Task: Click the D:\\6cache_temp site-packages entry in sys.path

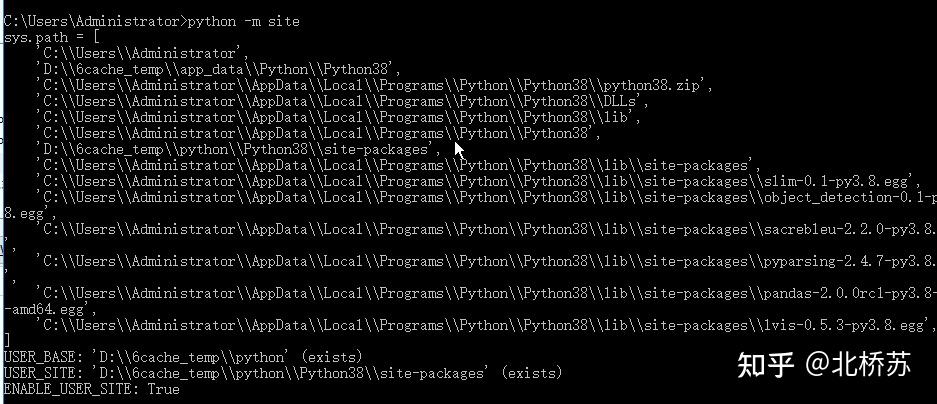Action: click(238, 149)
